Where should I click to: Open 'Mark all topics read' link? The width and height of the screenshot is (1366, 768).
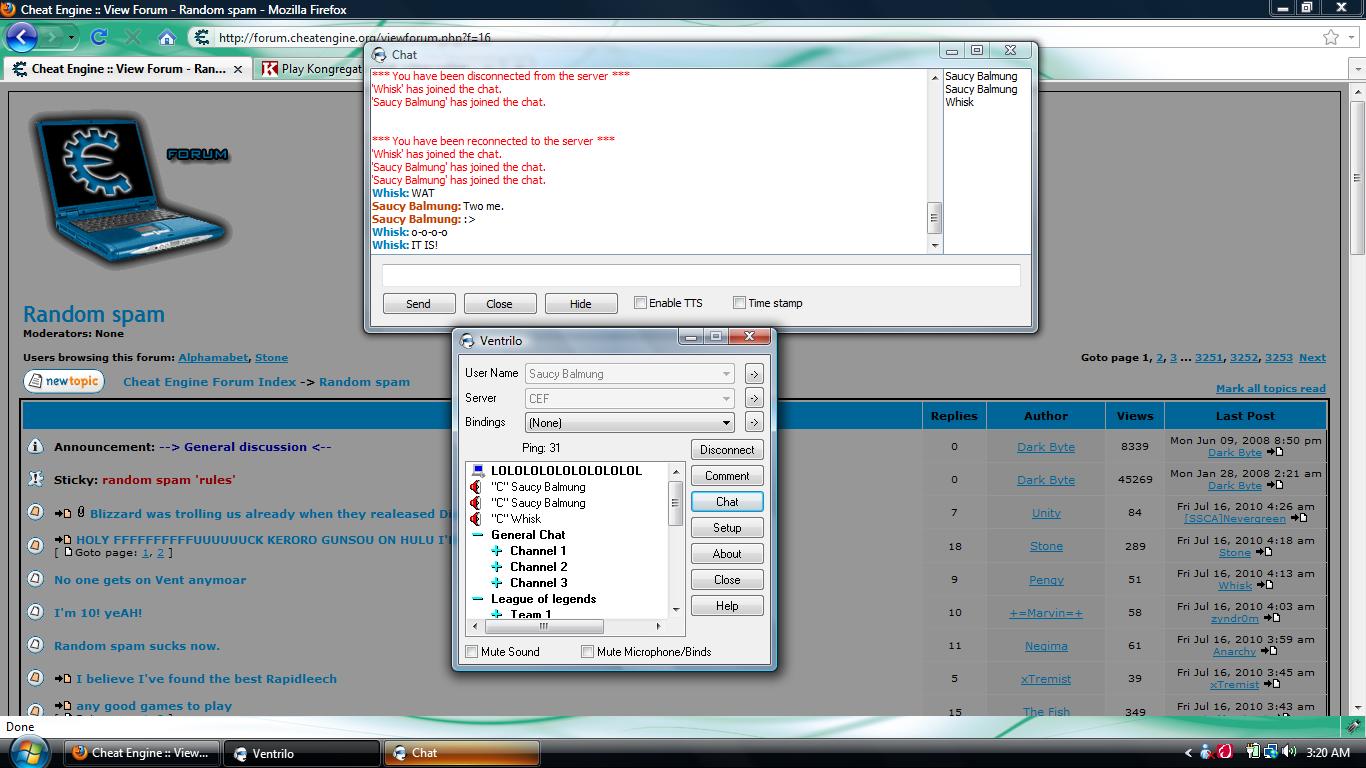click(x=1270, y=388)
